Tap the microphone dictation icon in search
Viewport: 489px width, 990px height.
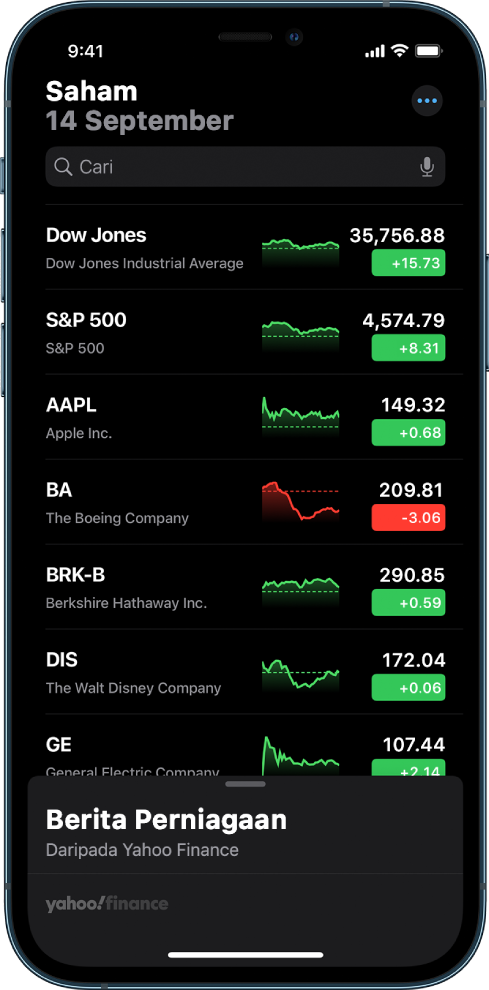pyautogui.click(x=427, y=167)
